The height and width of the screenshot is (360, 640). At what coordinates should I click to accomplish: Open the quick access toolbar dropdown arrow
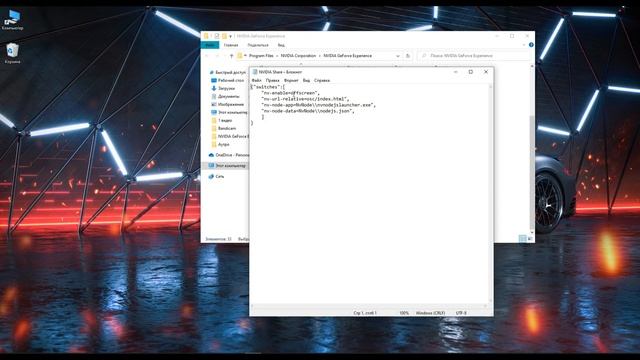click(230, 36)
